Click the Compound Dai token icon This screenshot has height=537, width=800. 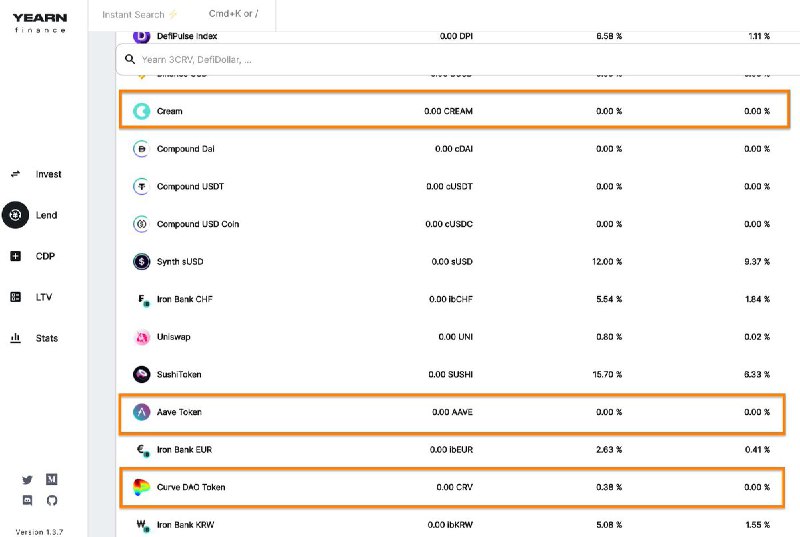click(141, 148)
